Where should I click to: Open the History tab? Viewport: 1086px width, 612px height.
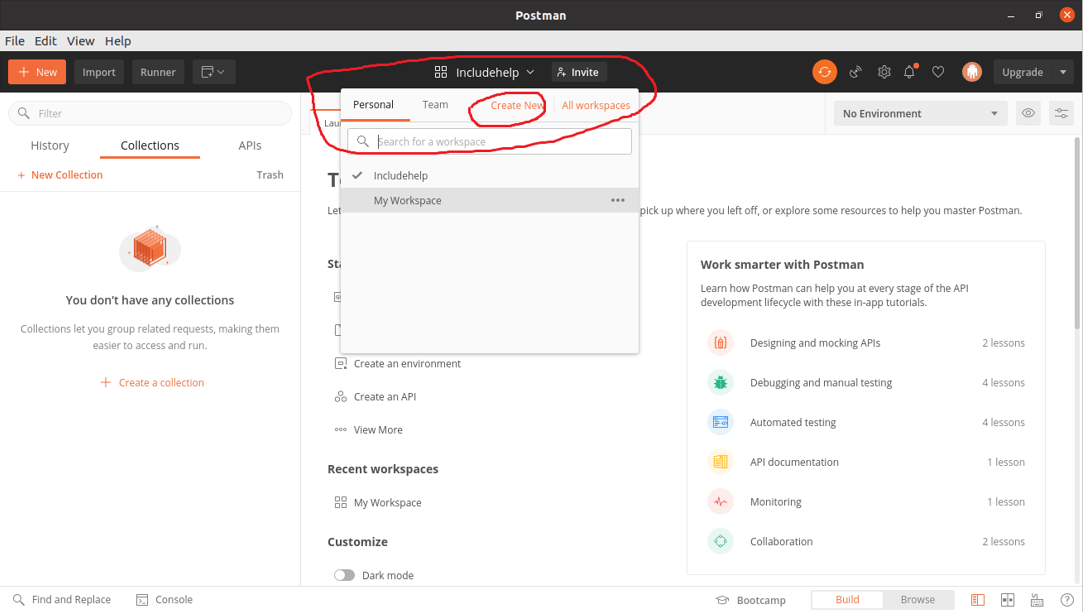coord(49,145)
